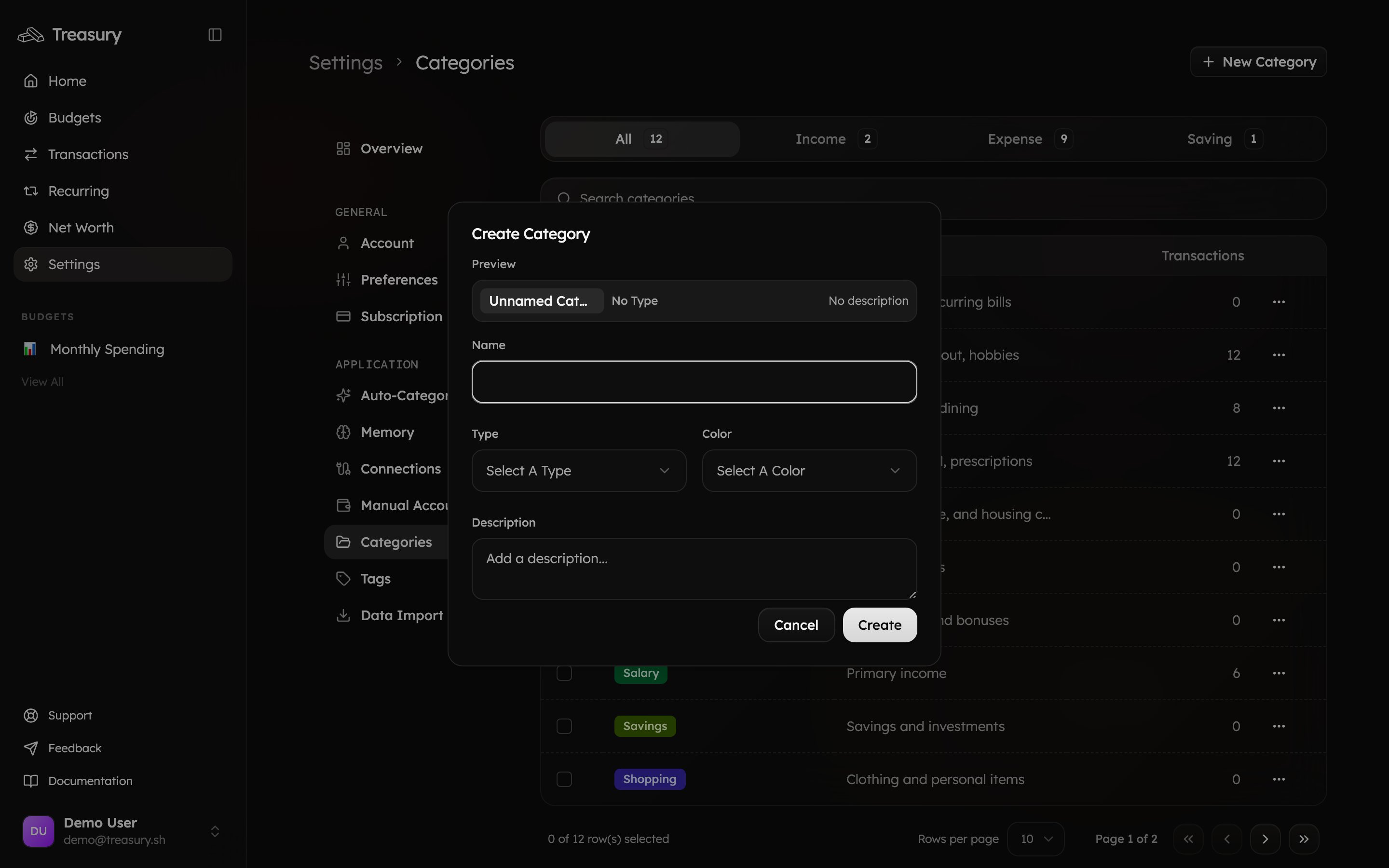
Task: Click the Tags label icon
Action: coord(343,579)
